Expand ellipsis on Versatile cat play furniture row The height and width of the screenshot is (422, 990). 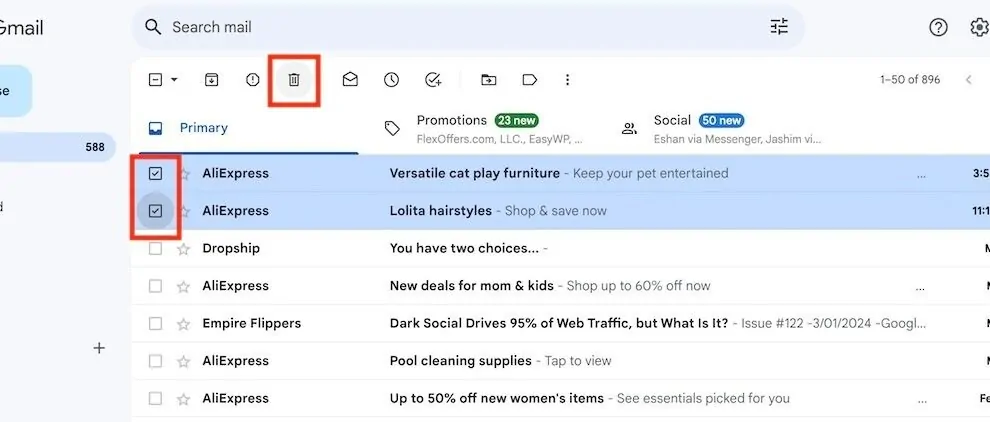[921, 176]
